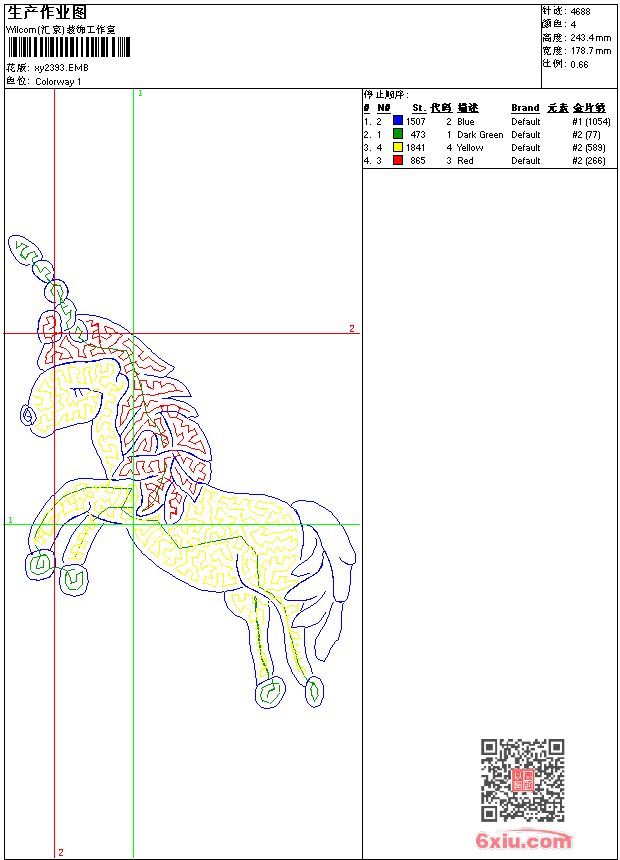Click the Red color swatch in row 4
The width and height of the screenshot is (620, 860).
(x=398, y=160)
